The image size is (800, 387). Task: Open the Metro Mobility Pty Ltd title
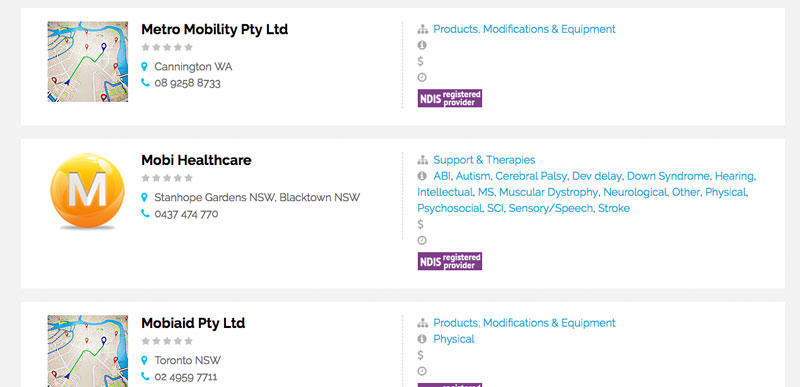tap(214, 30)
